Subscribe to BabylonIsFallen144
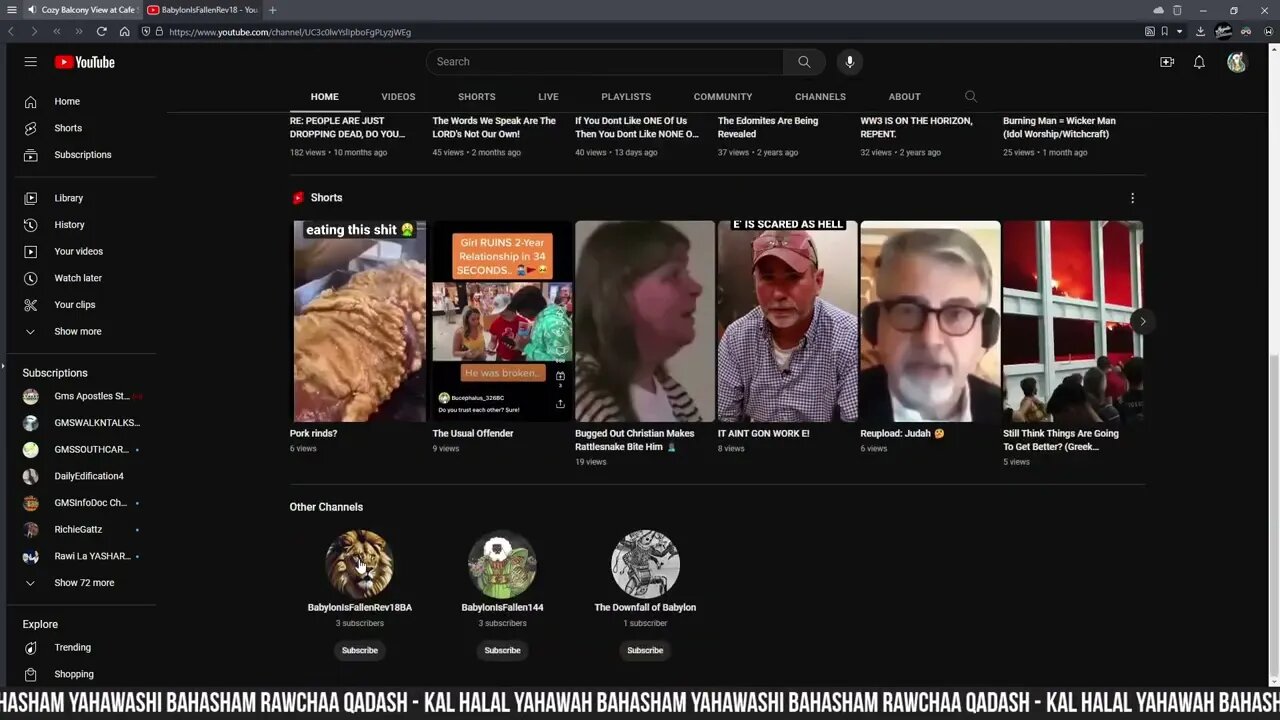 (x=502, y=650)
